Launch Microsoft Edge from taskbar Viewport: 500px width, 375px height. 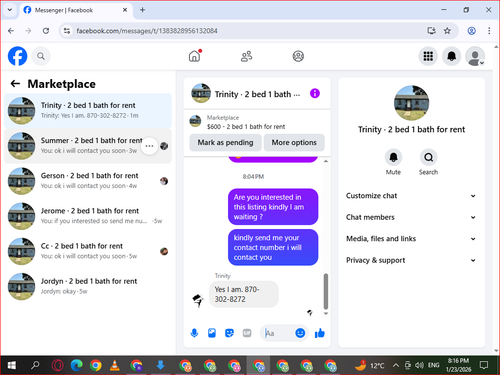[77, 365]
